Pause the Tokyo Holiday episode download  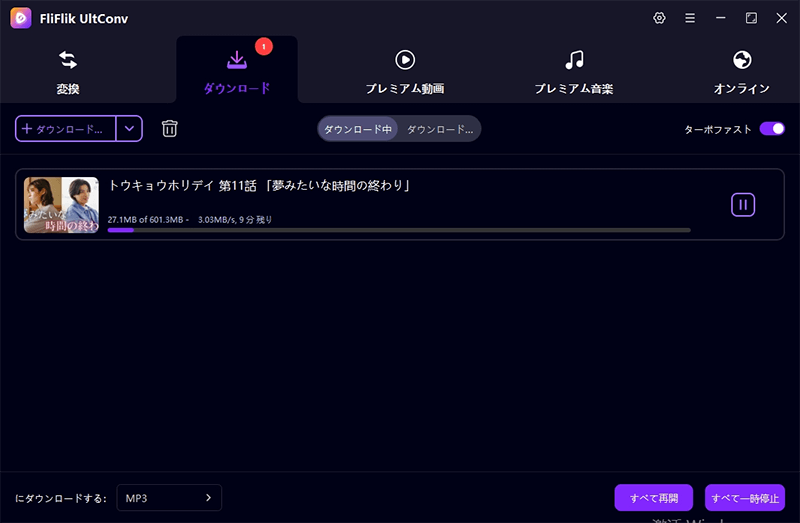tap(742, 204)
